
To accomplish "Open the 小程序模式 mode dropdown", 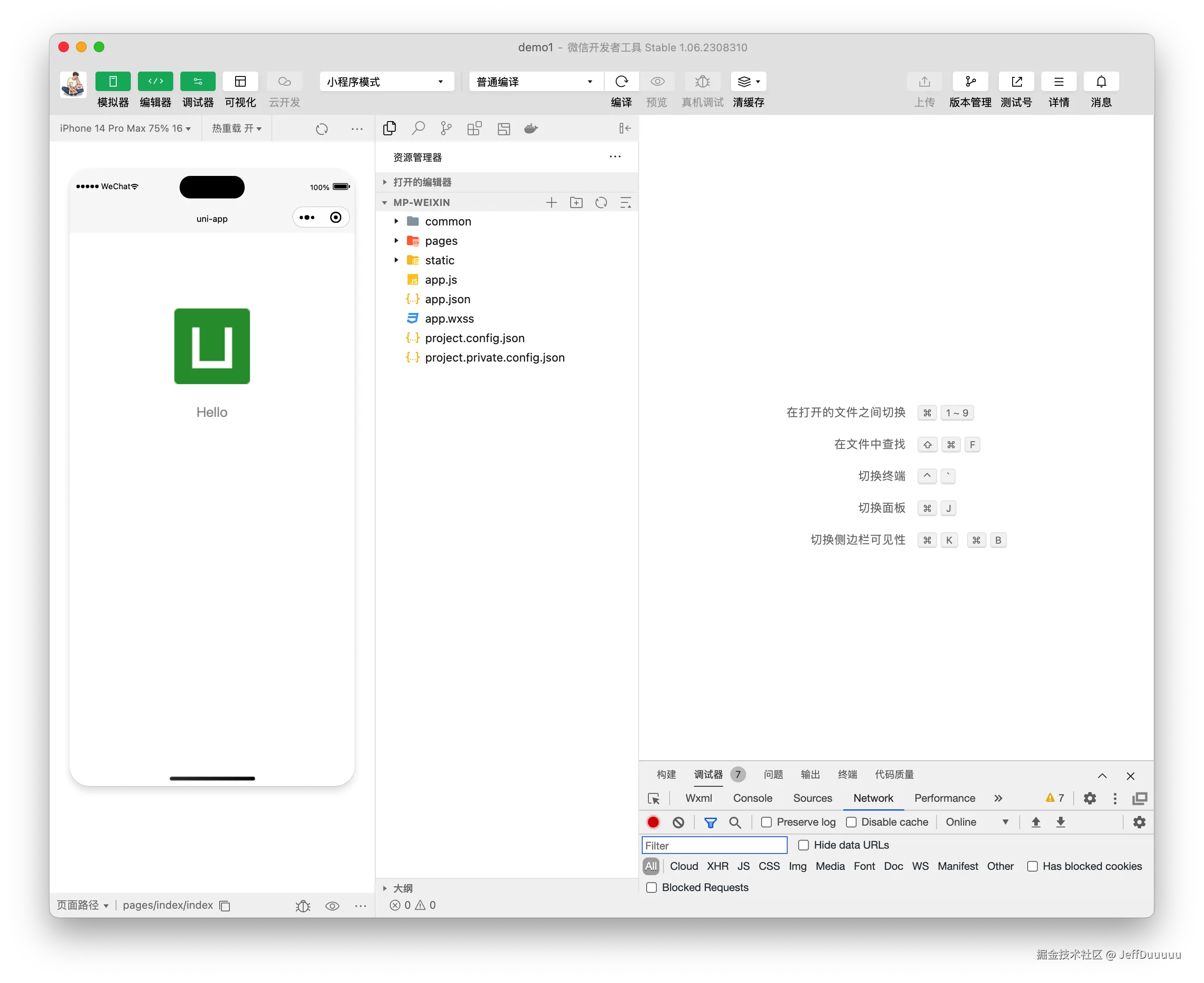I will [x=386, y=81].
